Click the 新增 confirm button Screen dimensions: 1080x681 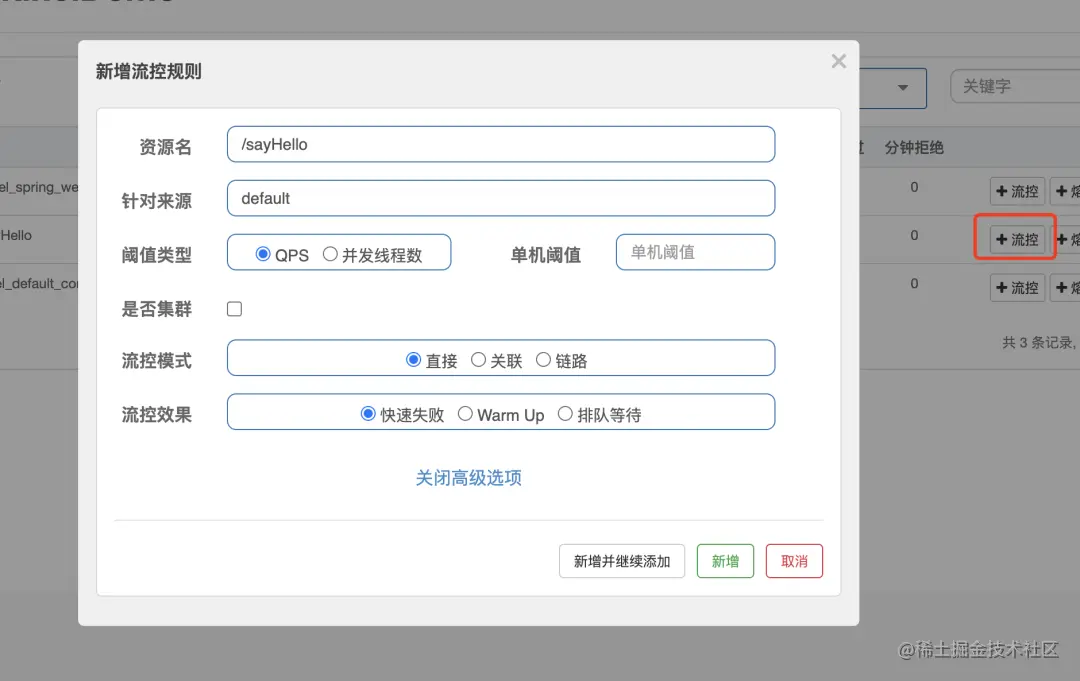click(724, 561)
